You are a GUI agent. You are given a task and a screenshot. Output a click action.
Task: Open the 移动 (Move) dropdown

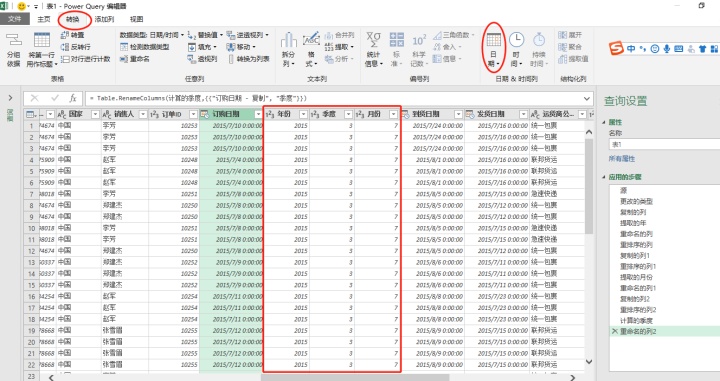click(241, 47)
